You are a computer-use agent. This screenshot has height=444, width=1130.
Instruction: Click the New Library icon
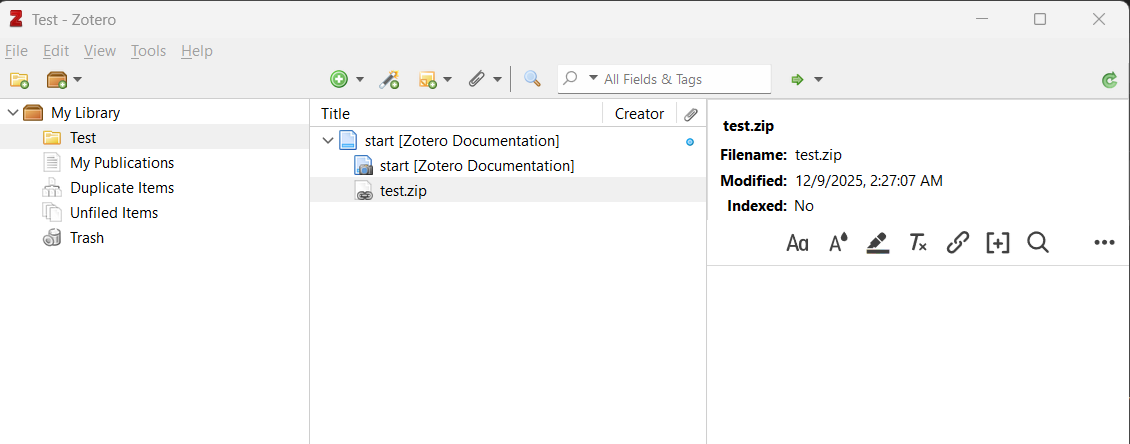click(57, 79)
